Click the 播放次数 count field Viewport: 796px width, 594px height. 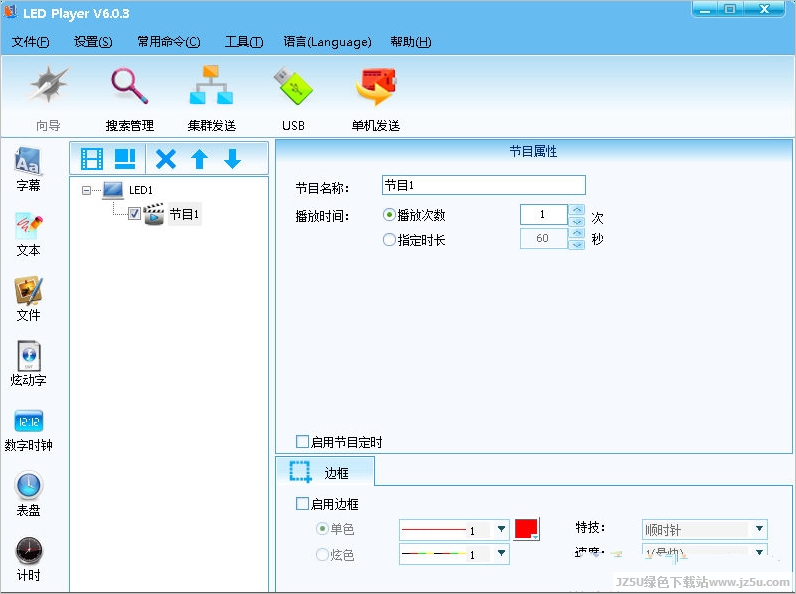pos(543,214)
